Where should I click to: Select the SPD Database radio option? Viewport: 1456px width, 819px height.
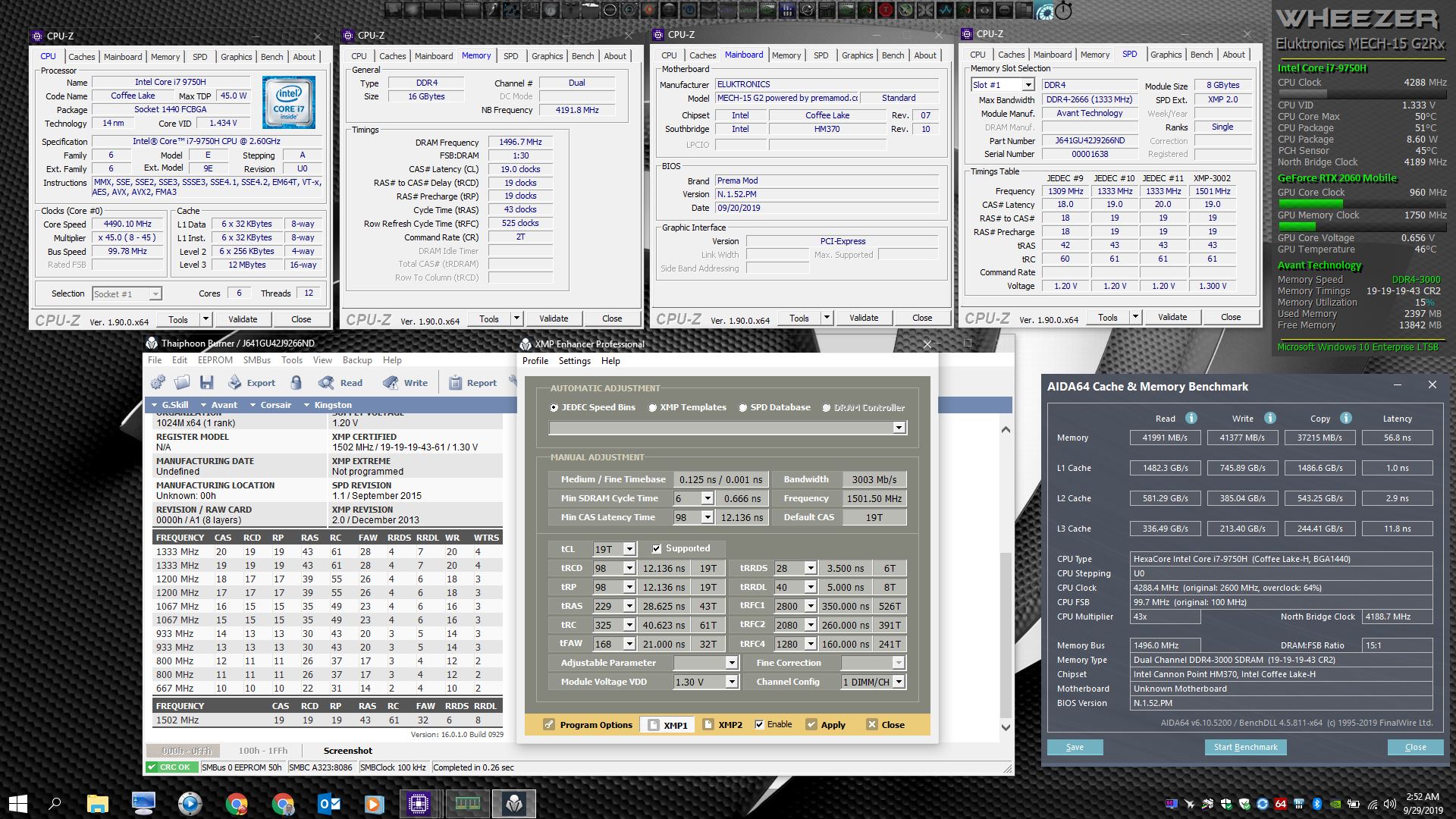(743, 408)
